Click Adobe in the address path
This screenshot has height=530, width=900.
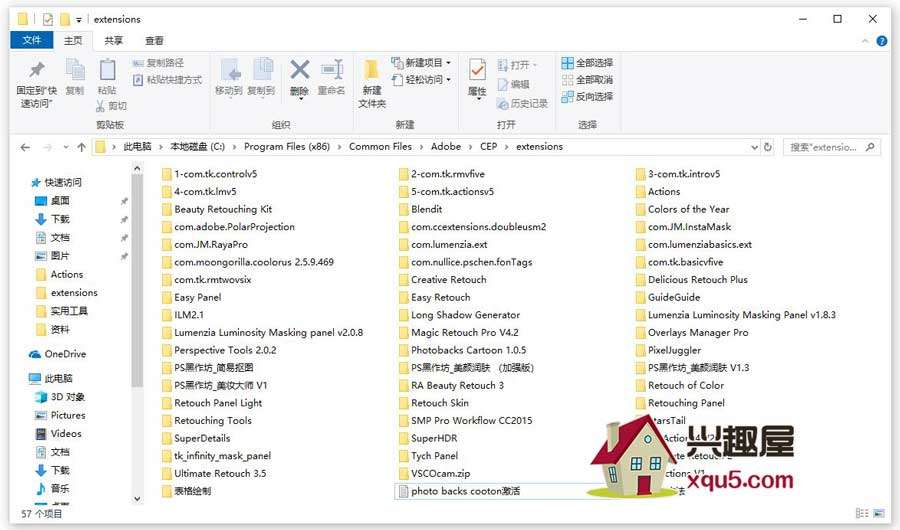click(x=446, y=146)
